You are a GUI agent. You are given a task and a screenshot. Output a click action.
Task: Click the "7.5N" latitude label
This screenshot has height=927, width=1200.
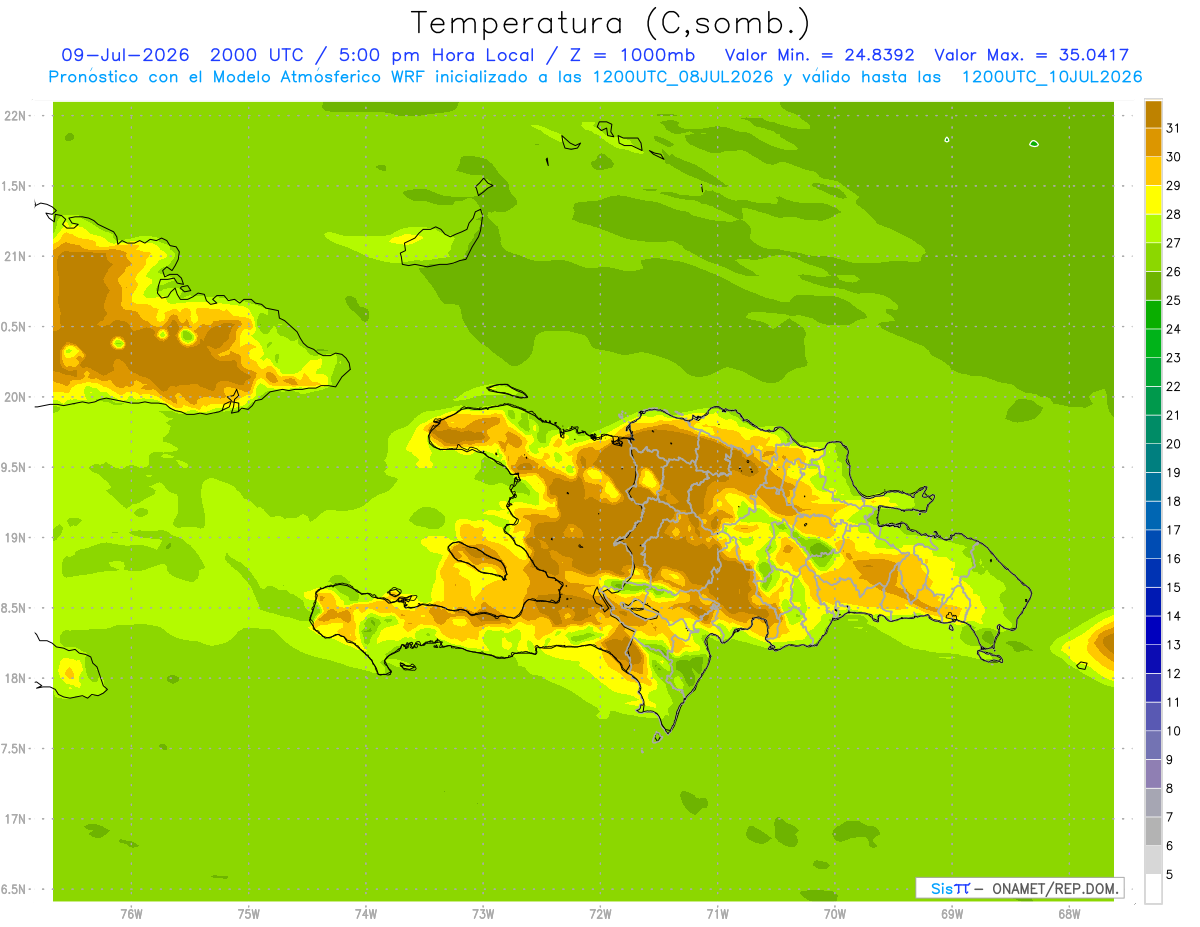[x=14, y=749]
